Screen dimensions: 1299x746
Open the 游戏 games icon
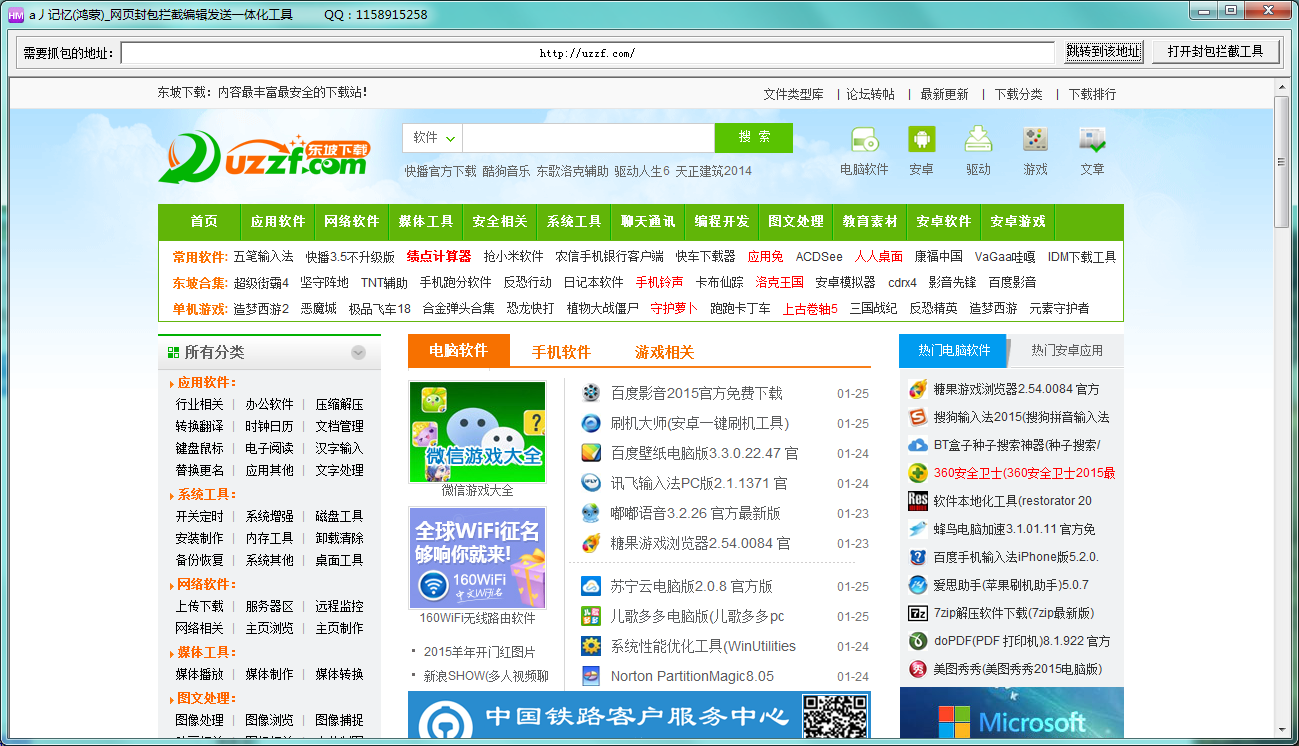1035,140
